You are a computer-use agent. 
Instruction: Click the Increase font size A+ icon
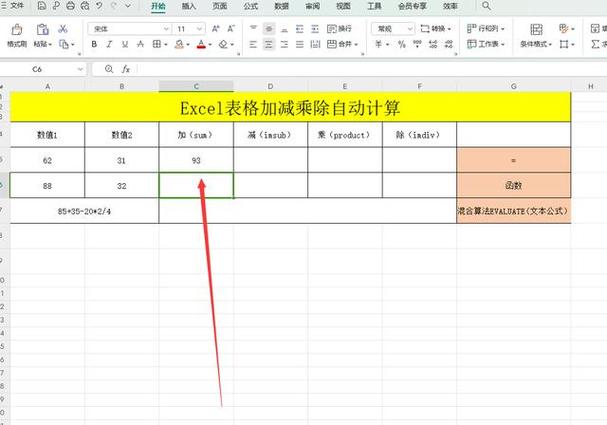click(x=216, y=29)
